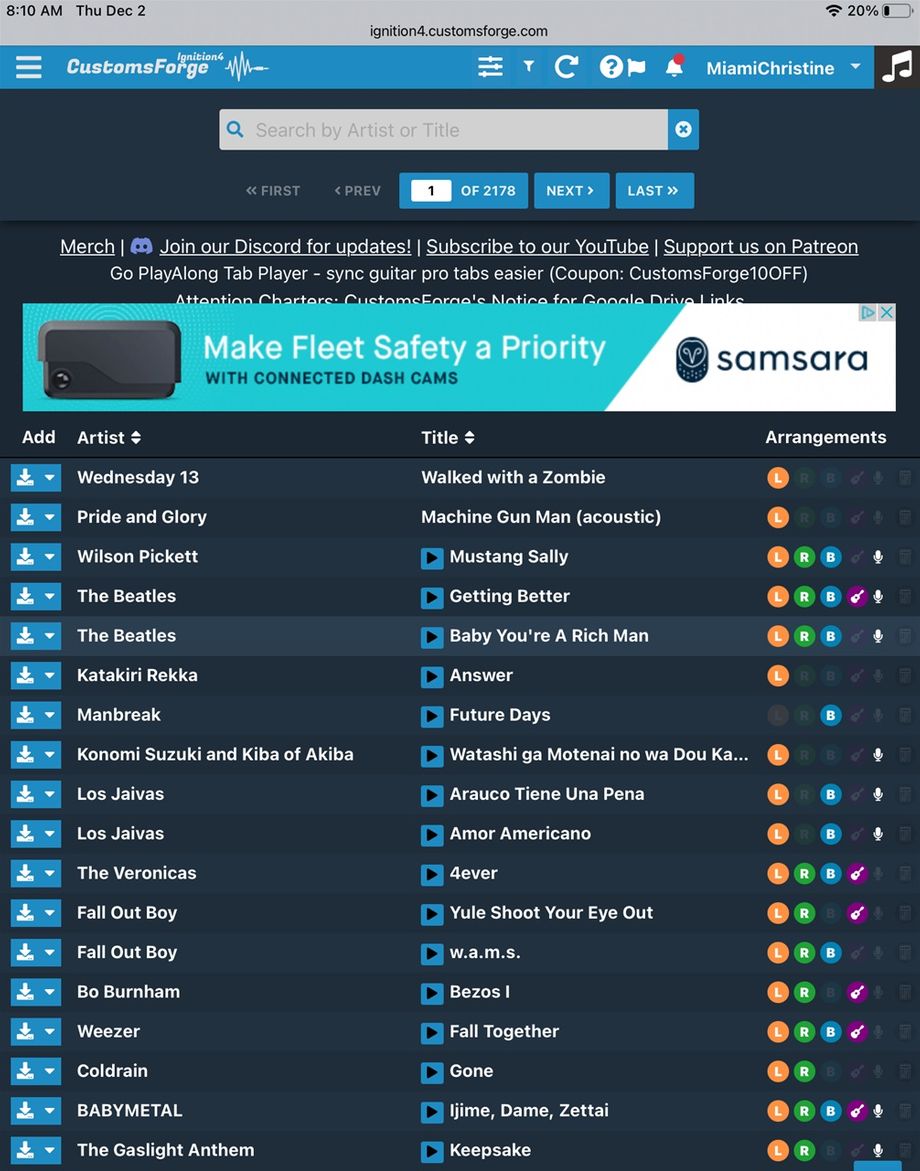Click the Discord logo icon
This screenshot has width=920, height=1171.
coord(141,246)
